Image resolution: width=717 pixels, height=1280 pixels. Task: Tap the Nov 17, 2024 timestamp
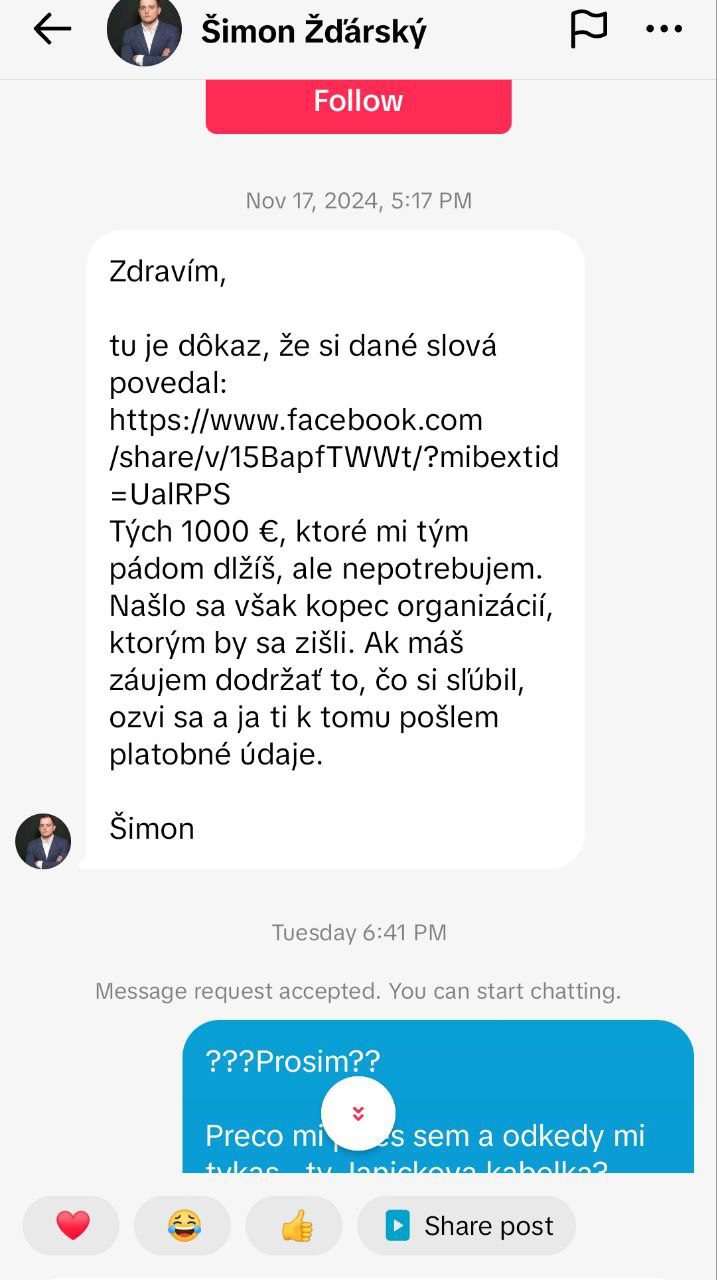click(358, 200)
